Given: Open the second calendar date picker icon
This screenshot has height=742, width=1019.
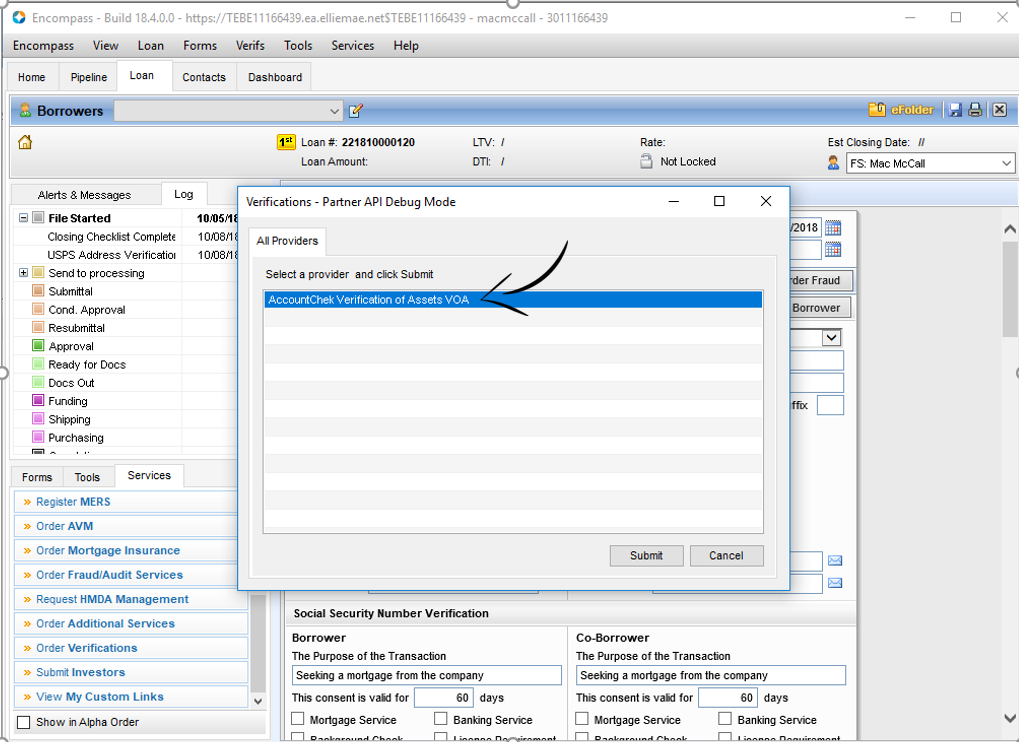Looking at the screenshot, I should coord(833,249).
